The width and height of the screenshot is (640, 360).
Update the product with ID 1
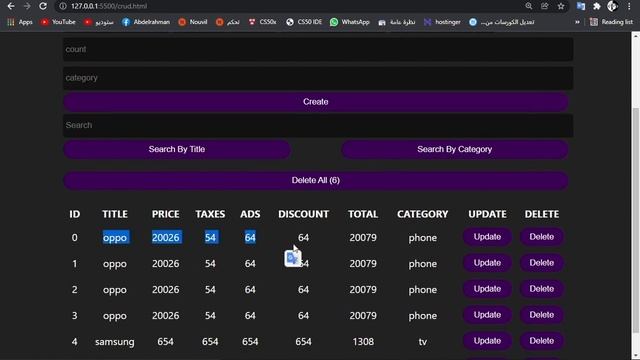pyautogui.click(x=487, y=263)
